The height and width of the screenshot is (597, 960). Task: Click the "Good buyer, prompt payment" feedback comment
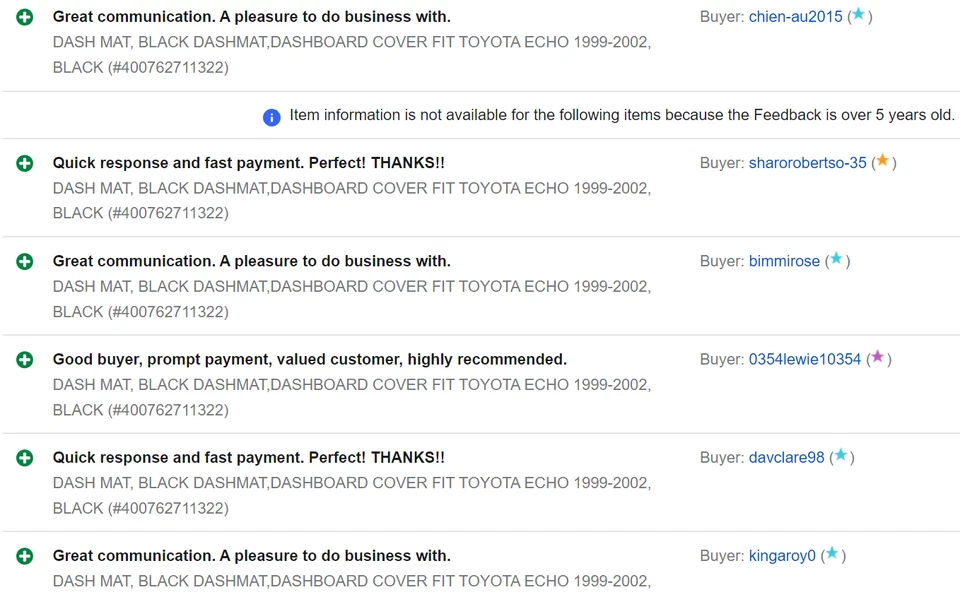(309, 359)
